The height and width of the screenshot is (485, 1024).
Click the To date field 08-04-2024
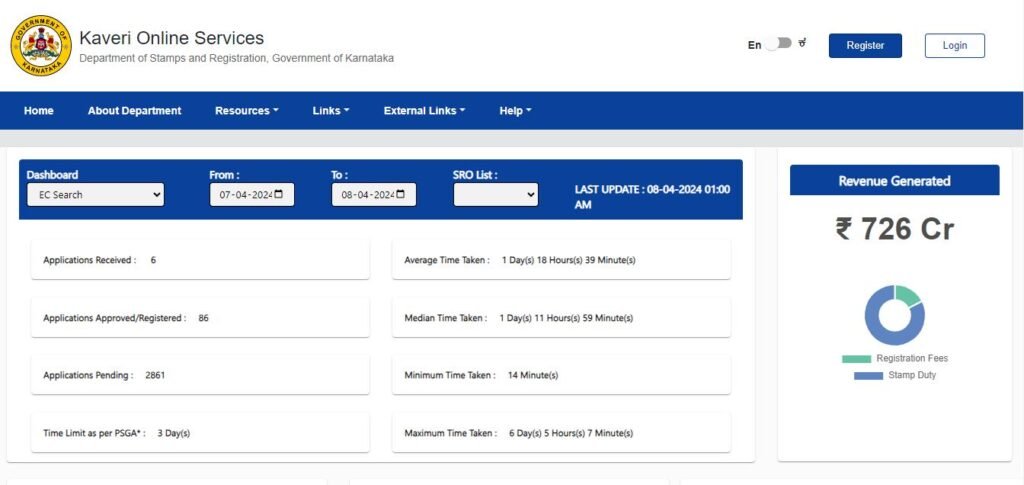coord(374,195)
